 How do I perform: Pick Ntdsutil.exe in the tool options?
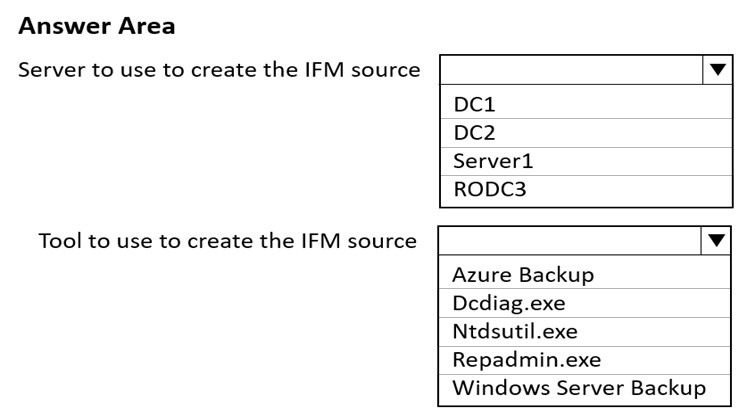click(584, 332)
